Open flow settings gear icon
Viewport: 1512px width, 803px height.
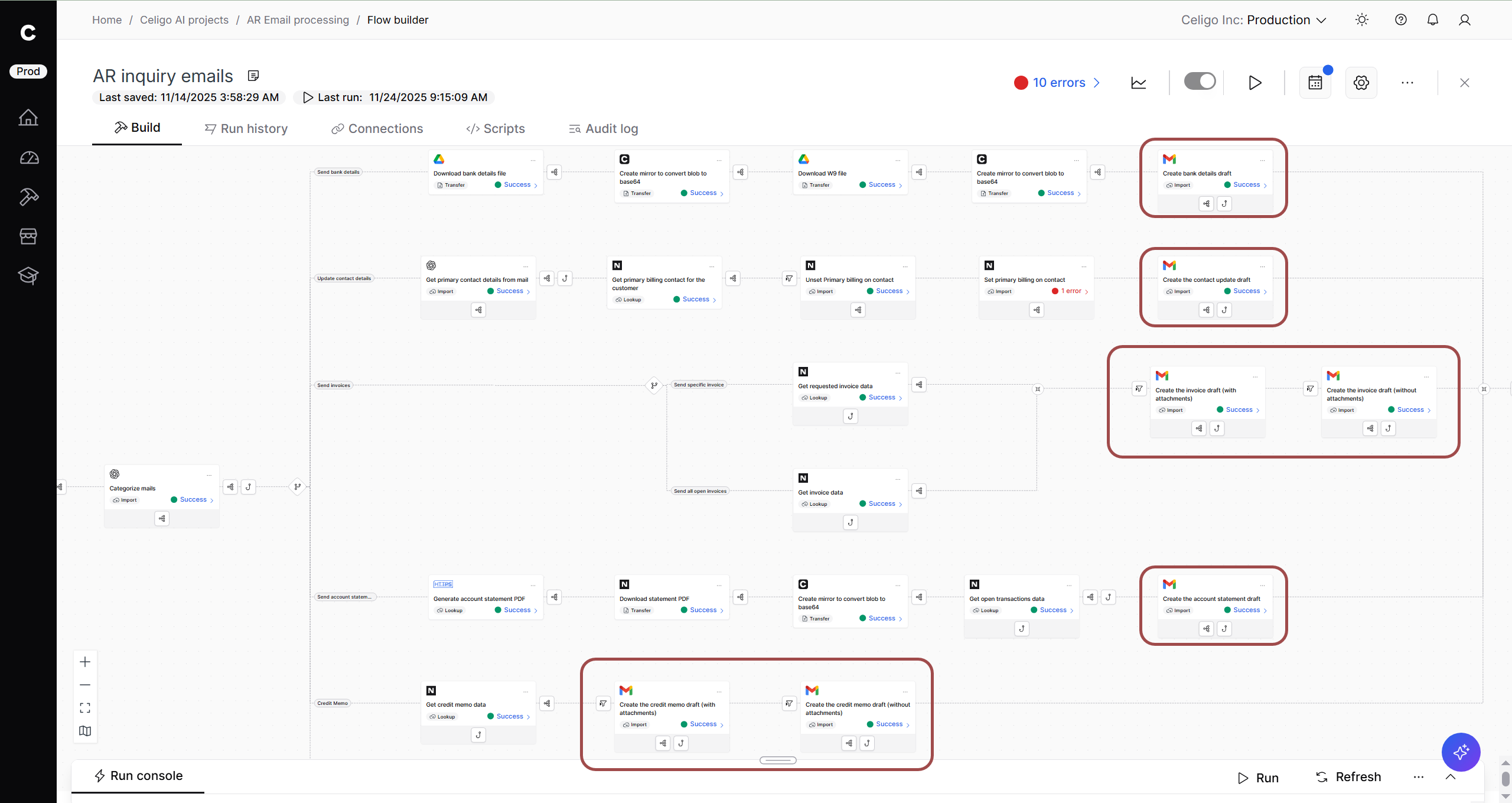(x=1361, y=83)
